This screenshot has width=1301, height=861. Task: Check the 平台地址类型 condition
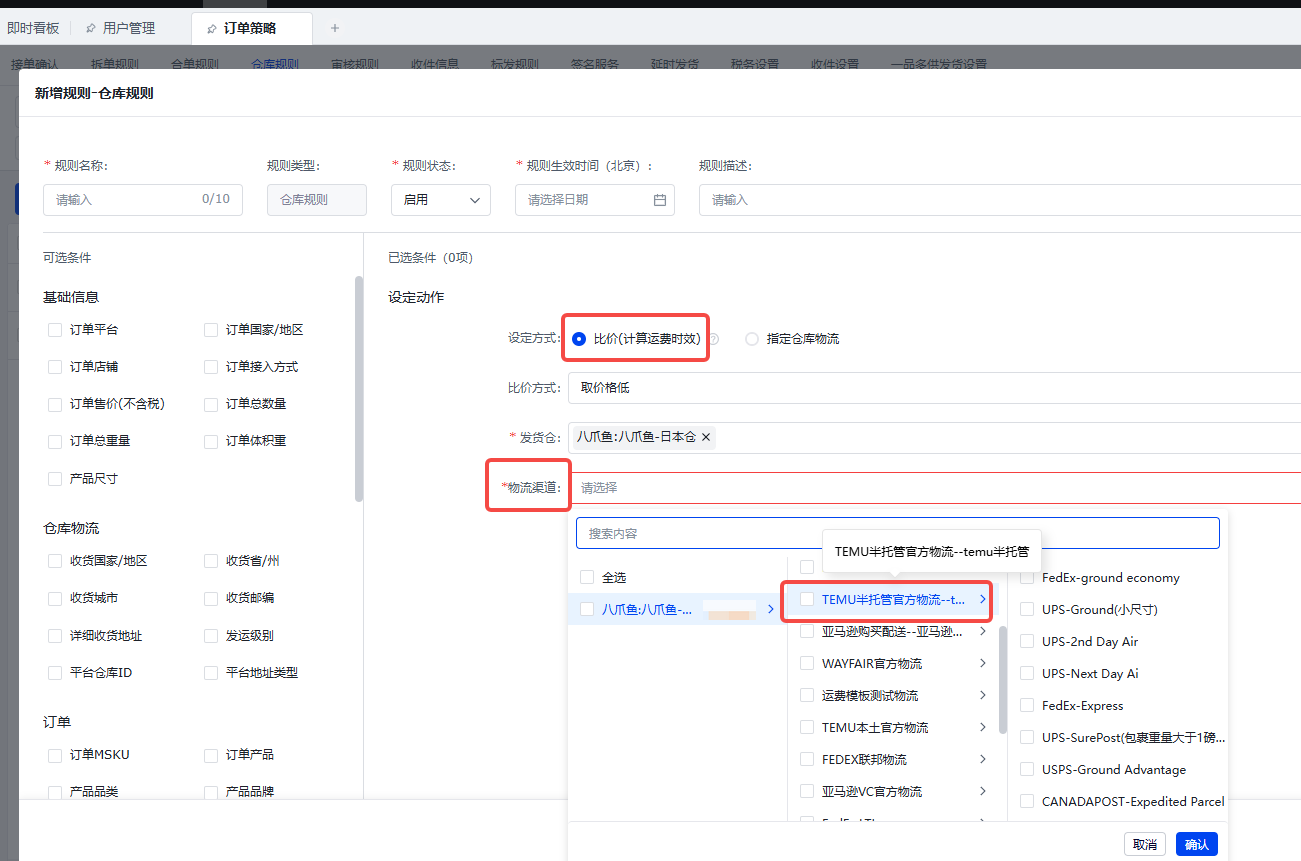pos(211,673)
